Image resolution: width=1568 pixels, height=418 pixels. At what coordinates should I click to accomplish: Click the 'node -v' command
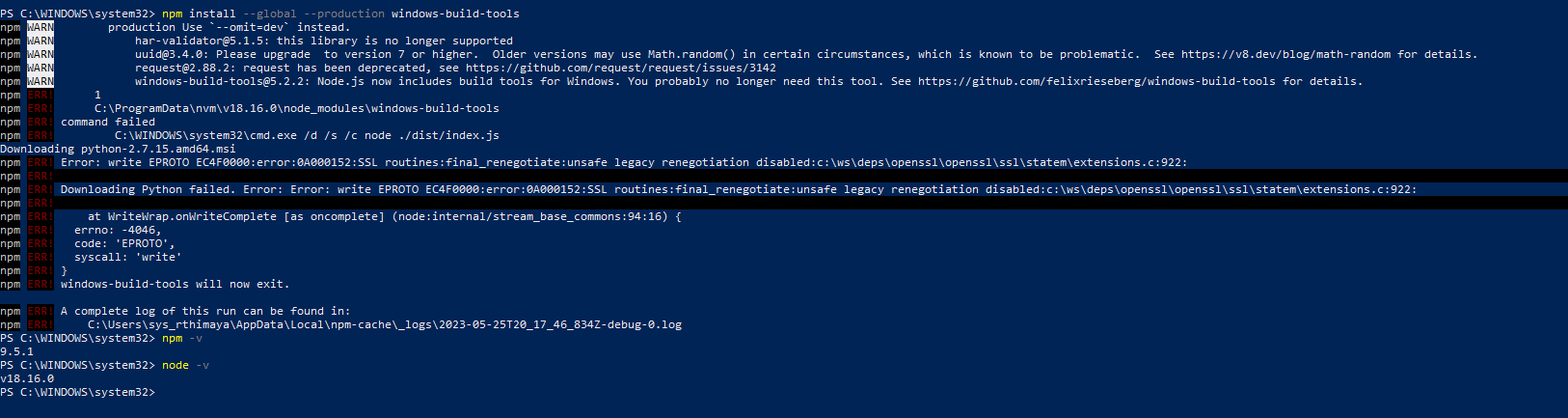tap(185, 365)
